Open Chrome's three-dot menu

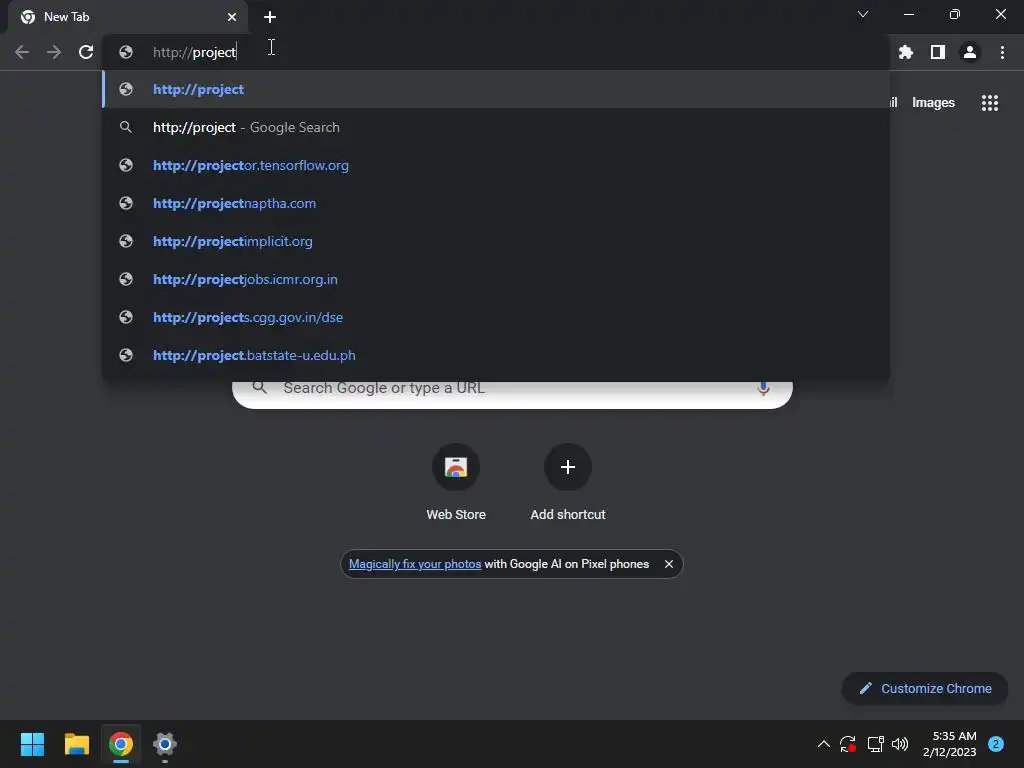1002,52
